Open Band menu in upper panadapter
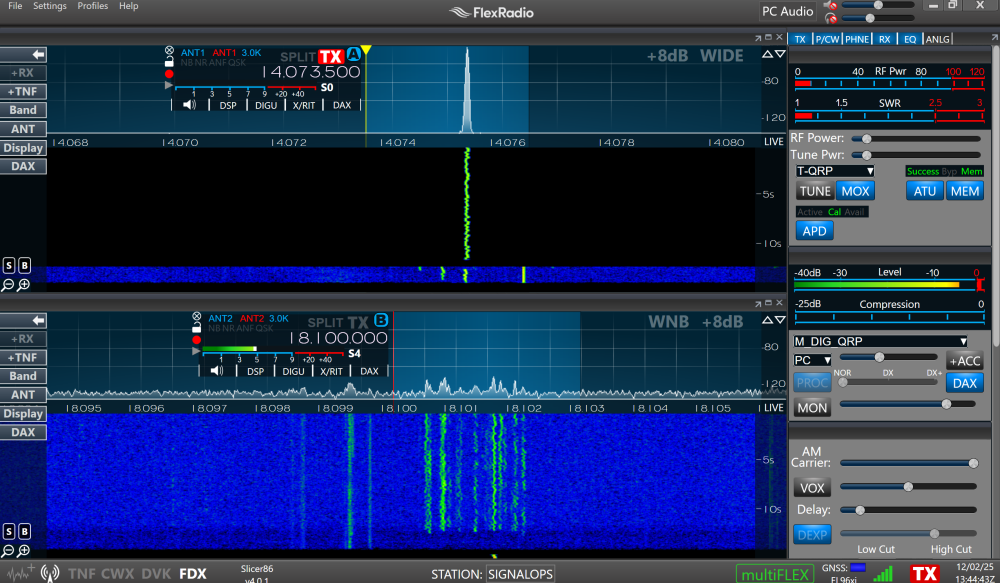Screen dimensions: 1000x583 click(x=23, y=110)
